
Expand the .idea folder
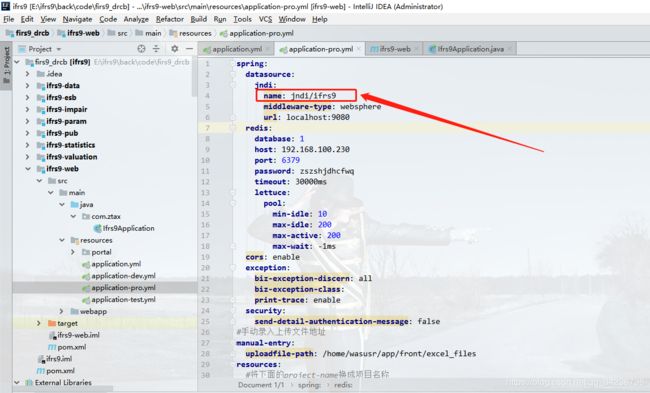27,74
